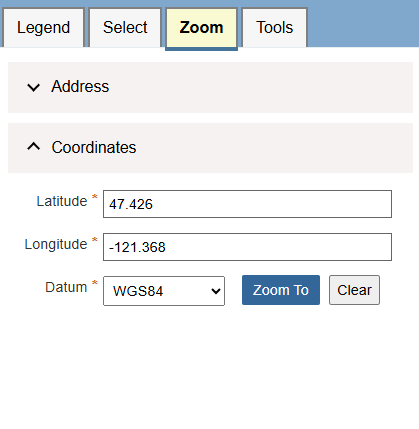Open the Select tab
The width and height of the screenshot is (419, 429).
[125, 28]
